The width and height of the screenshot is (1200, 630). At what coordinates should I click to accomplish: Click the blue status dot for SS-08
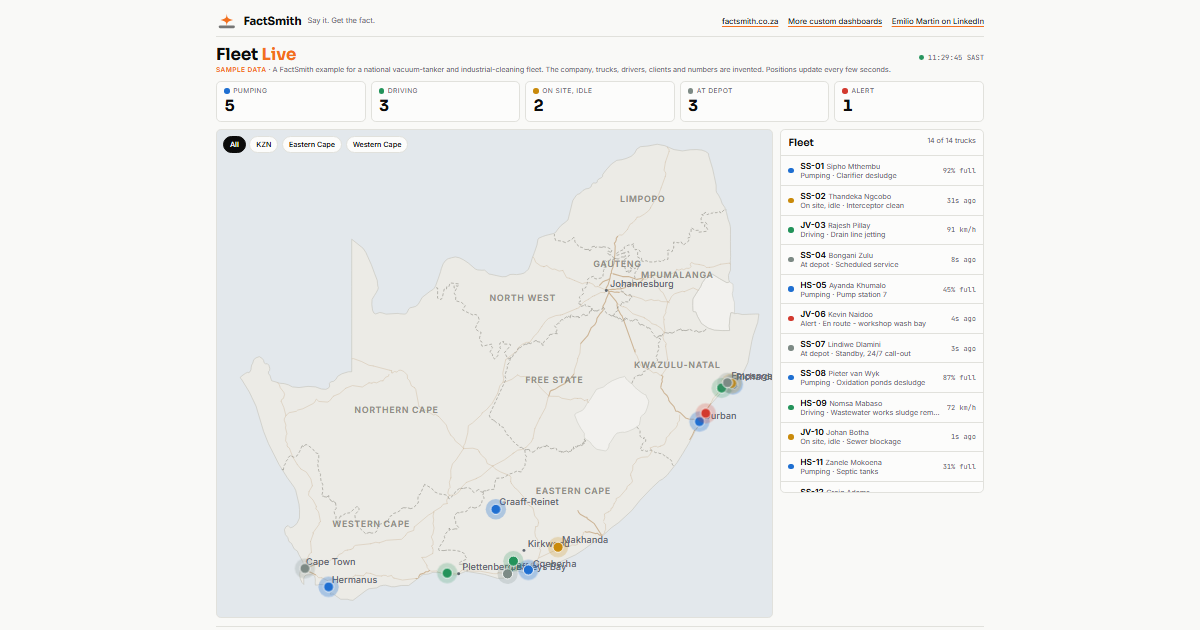pos(791,377)
